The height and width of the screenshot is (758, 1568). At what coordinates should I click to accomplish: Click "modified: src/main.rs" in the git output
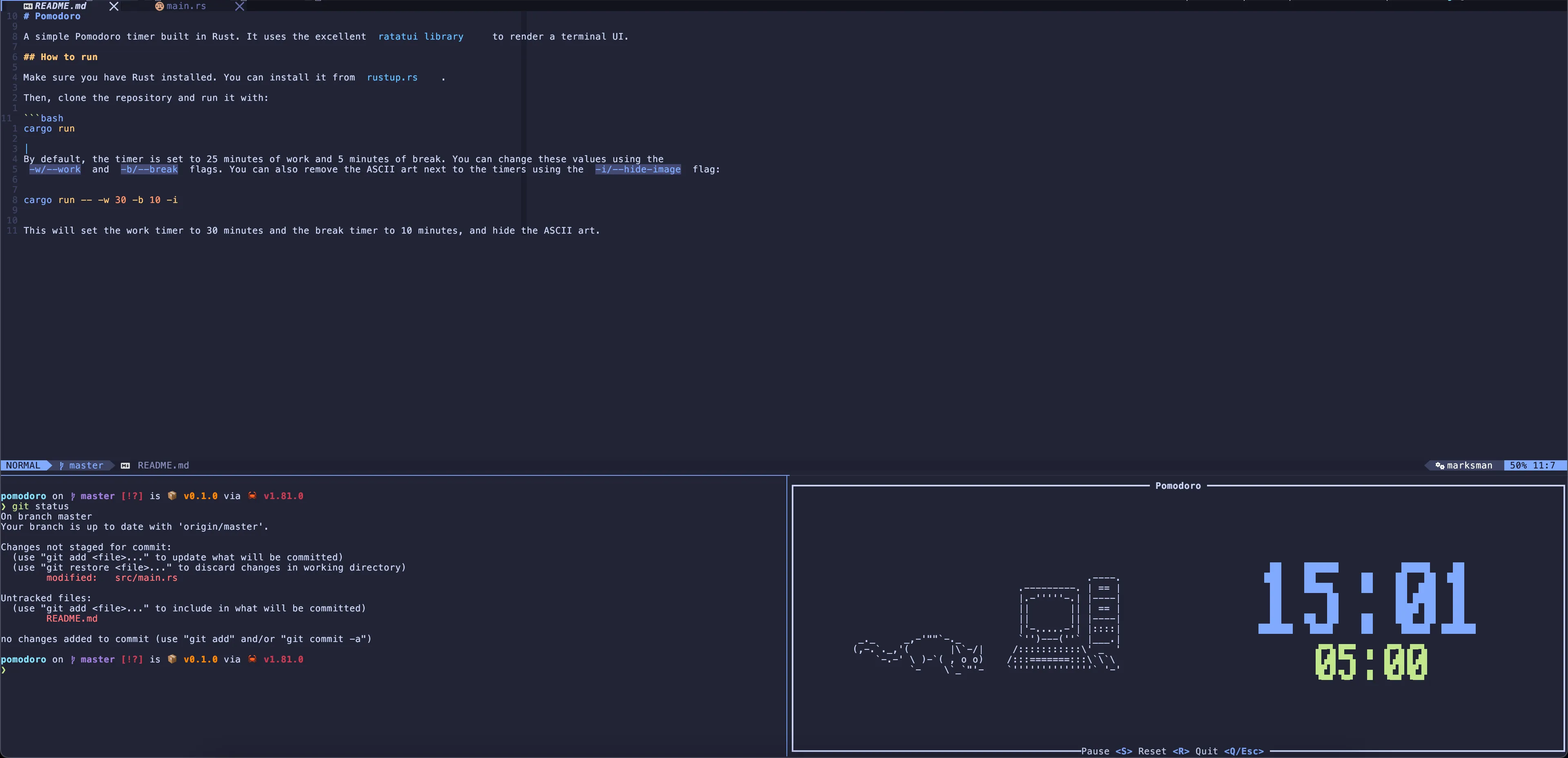click(x=112, y=578)
